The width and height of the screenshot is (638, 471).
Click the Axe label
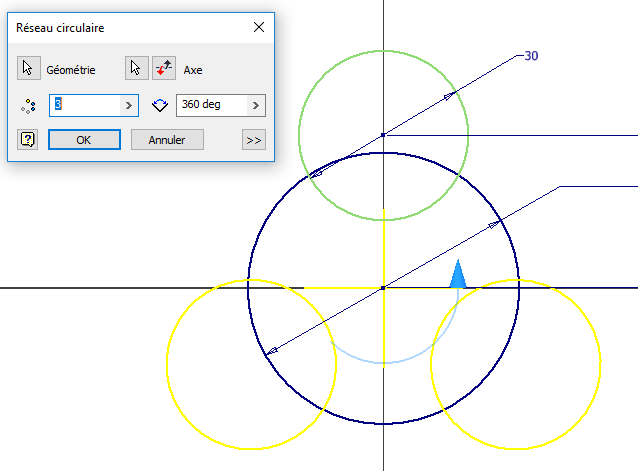pos(193,70)
